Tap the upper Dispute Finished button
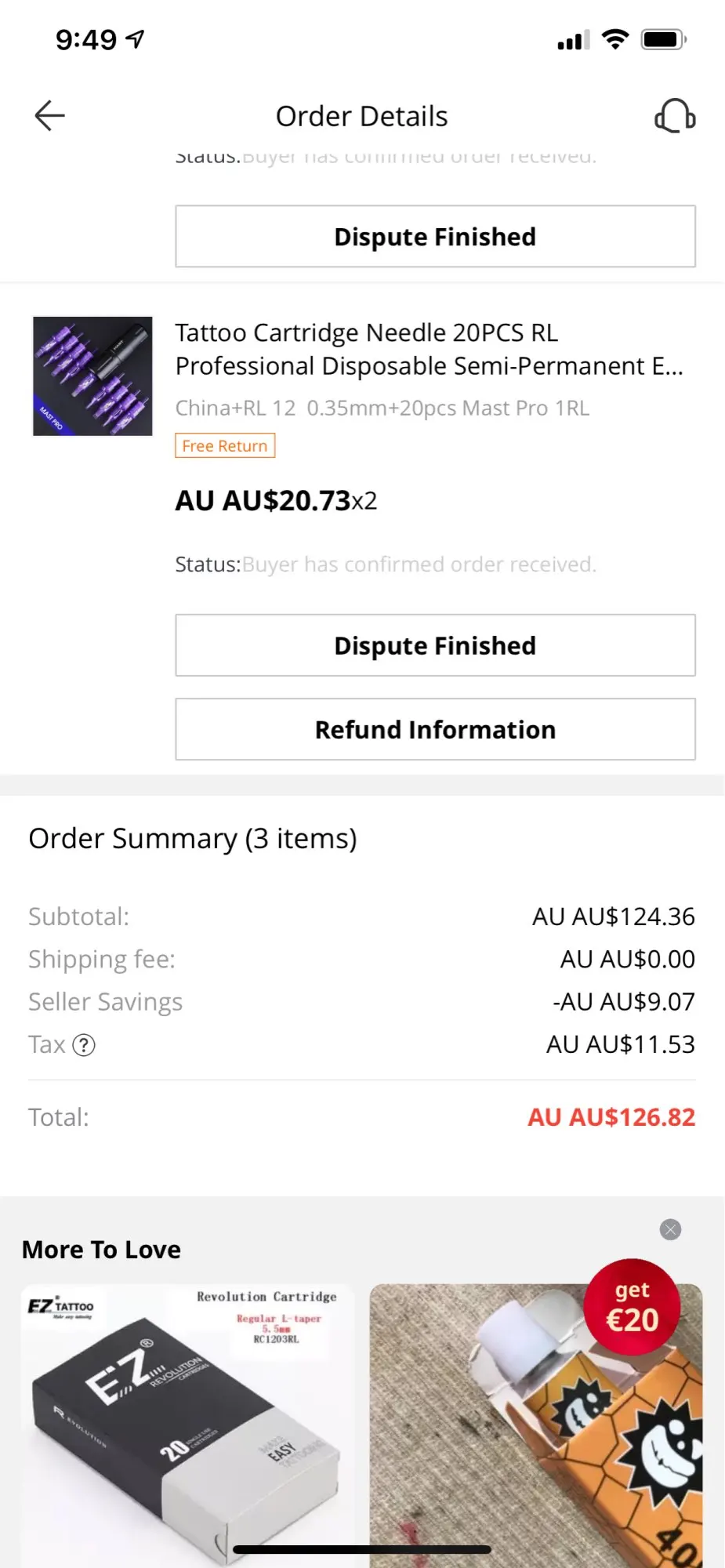 [x=435, y=237]
